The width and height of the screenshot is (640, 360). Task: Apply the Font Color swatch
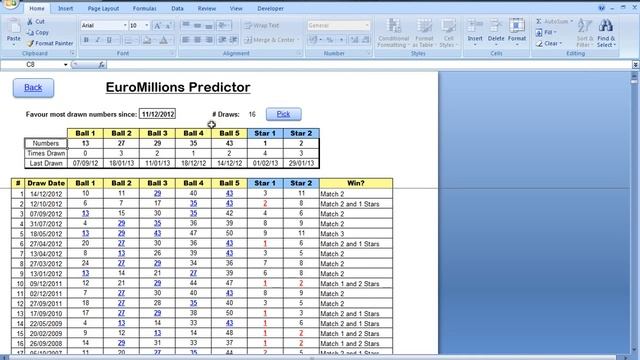(x=164, y=40)
